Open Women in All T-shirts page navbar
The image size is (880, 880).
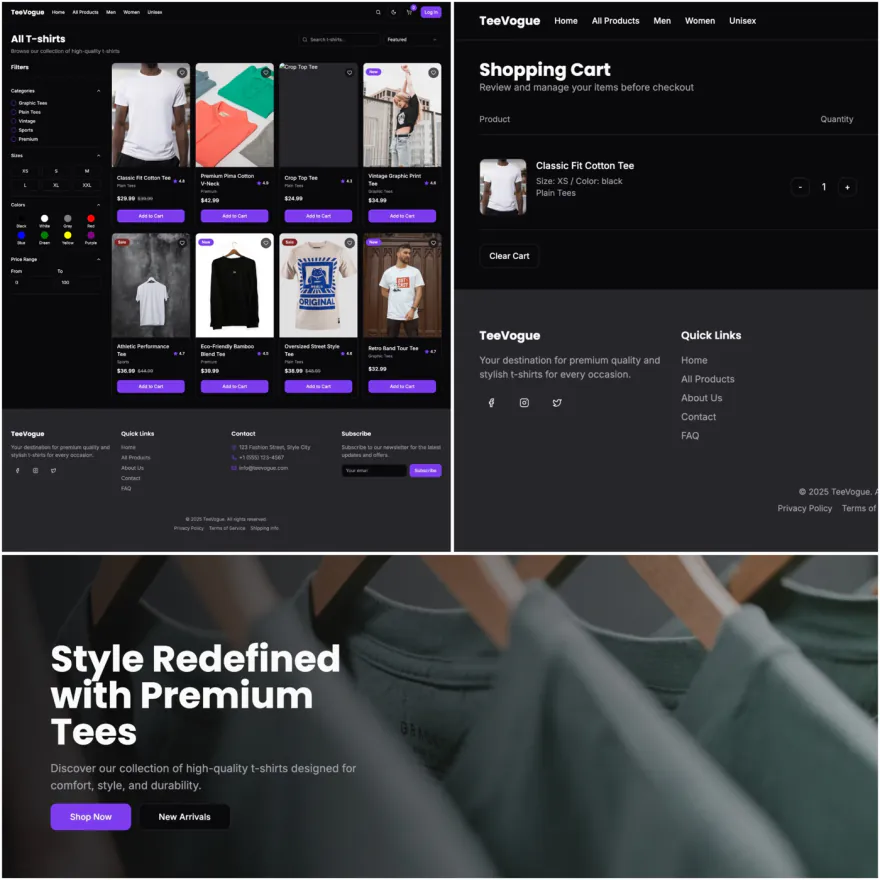pos(131,12)
